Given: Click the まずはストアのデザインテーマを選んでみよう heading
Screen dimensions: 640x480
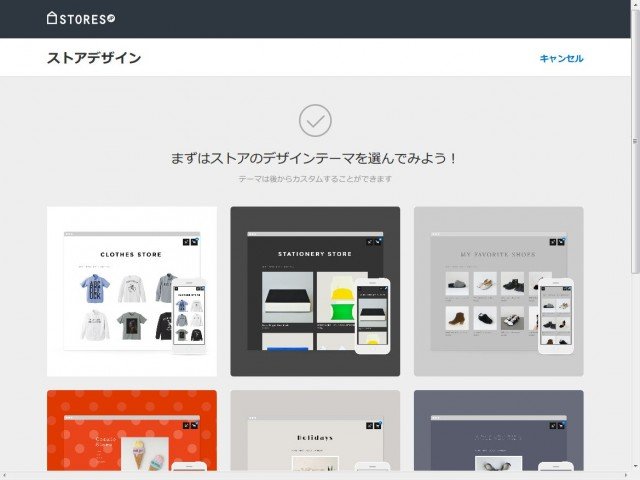Looking at the screenshot, I should [313, 158].
